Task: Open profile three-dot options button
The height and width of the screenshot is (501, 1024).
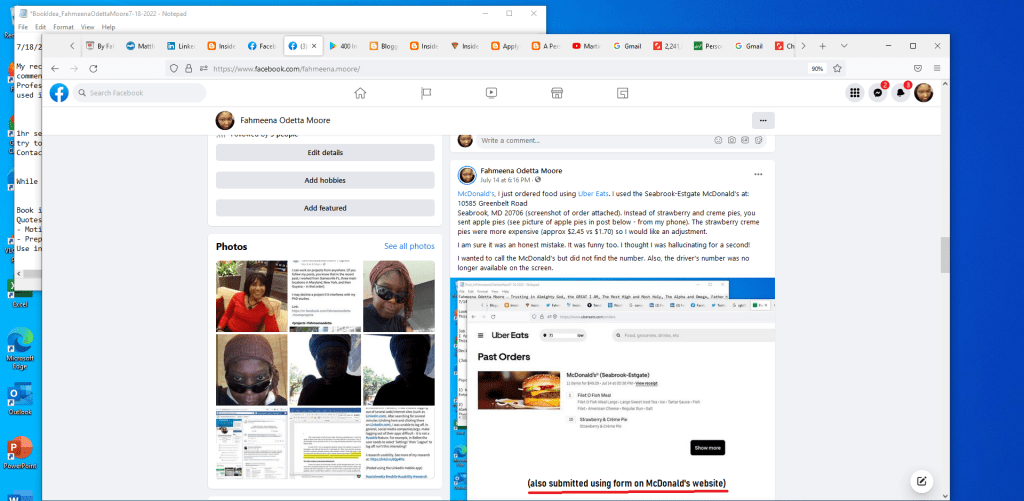Action: (x=763, y=120)
